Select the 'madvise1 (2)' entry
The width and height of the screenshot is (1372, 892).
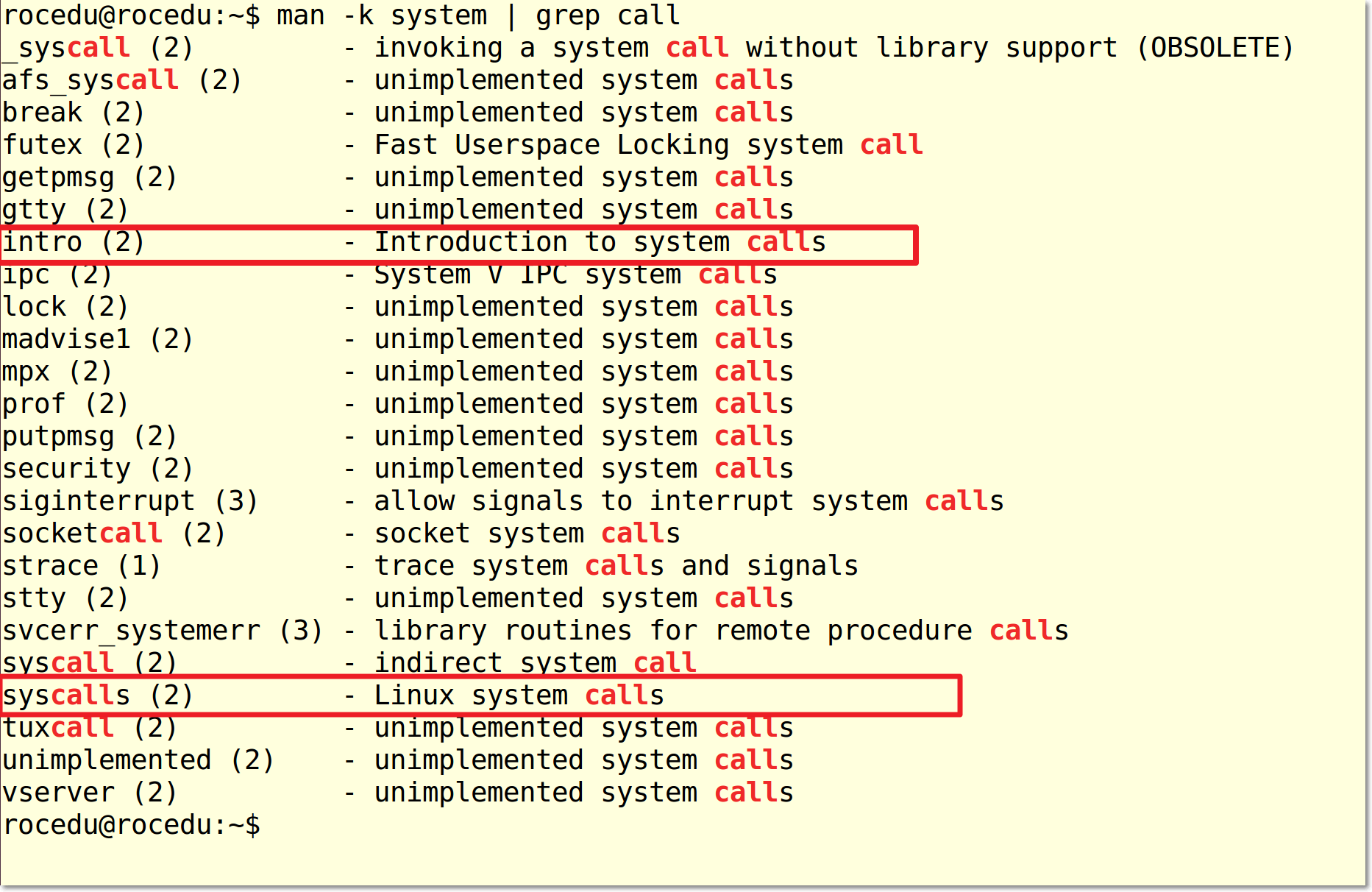point(98,339)
